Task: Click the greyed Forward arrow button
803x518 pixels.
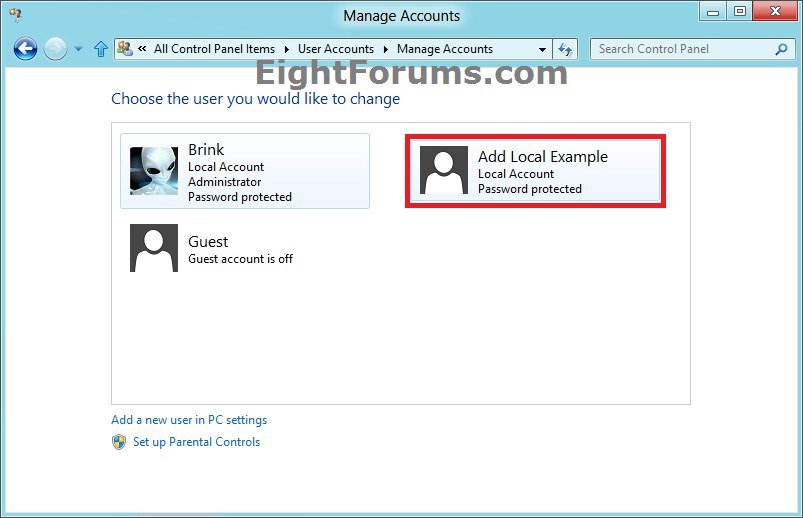Action: (55, 49)
